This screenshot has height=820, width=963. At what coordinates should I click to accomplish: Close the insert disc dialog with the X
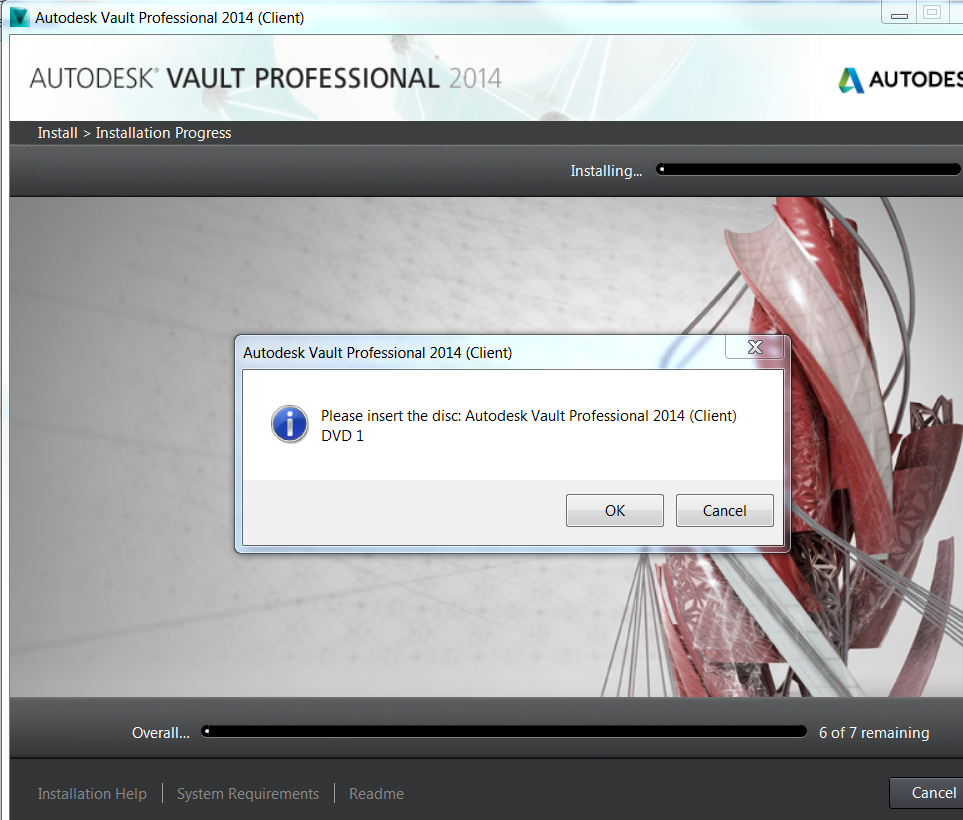tap(755, 346)
